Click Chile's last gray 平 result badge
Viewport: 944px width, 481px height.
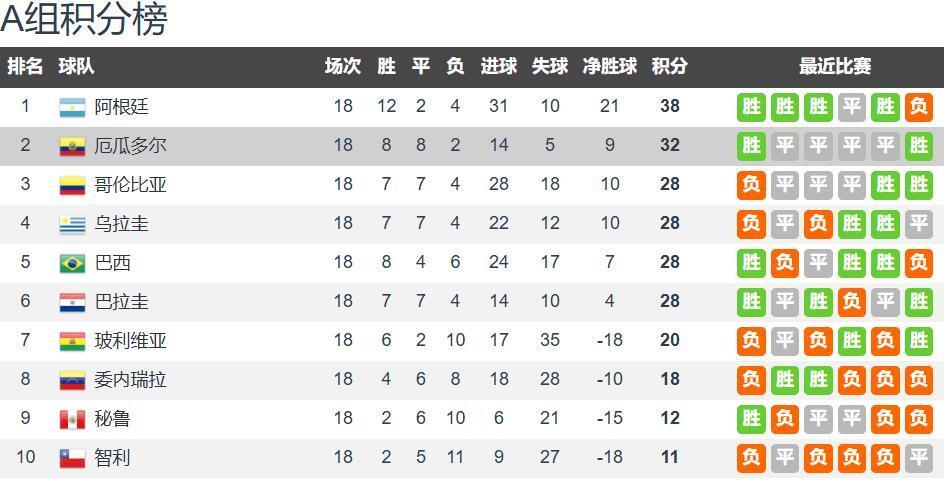(x=919, y=458)
